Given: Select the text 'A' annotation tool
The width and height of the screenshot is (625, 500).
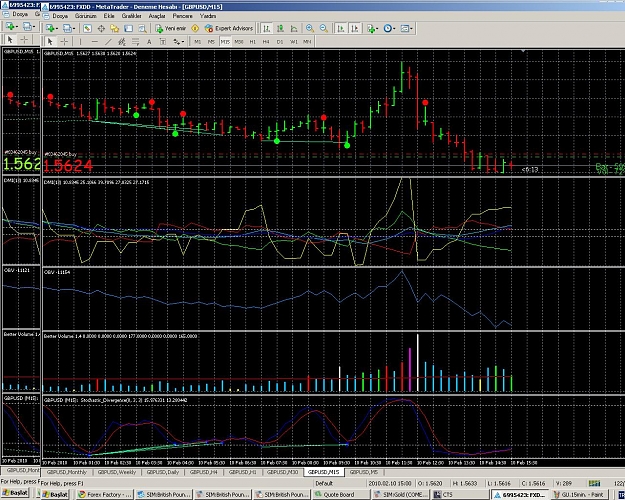Looking at the screenshot, I should click(149, 41).
